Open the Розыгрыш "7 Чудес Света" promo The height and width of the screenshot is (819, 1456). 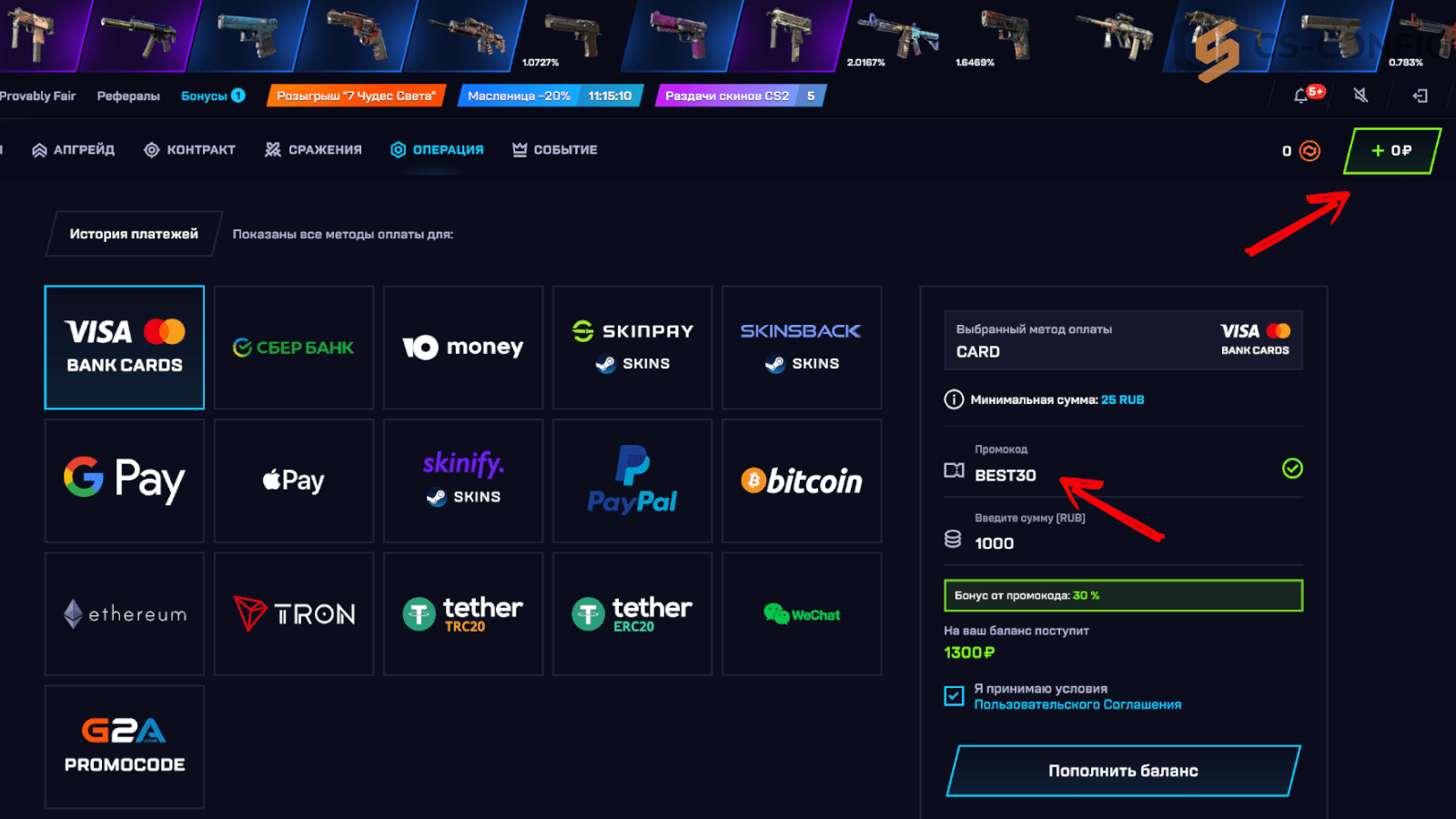tap(356, 96)
